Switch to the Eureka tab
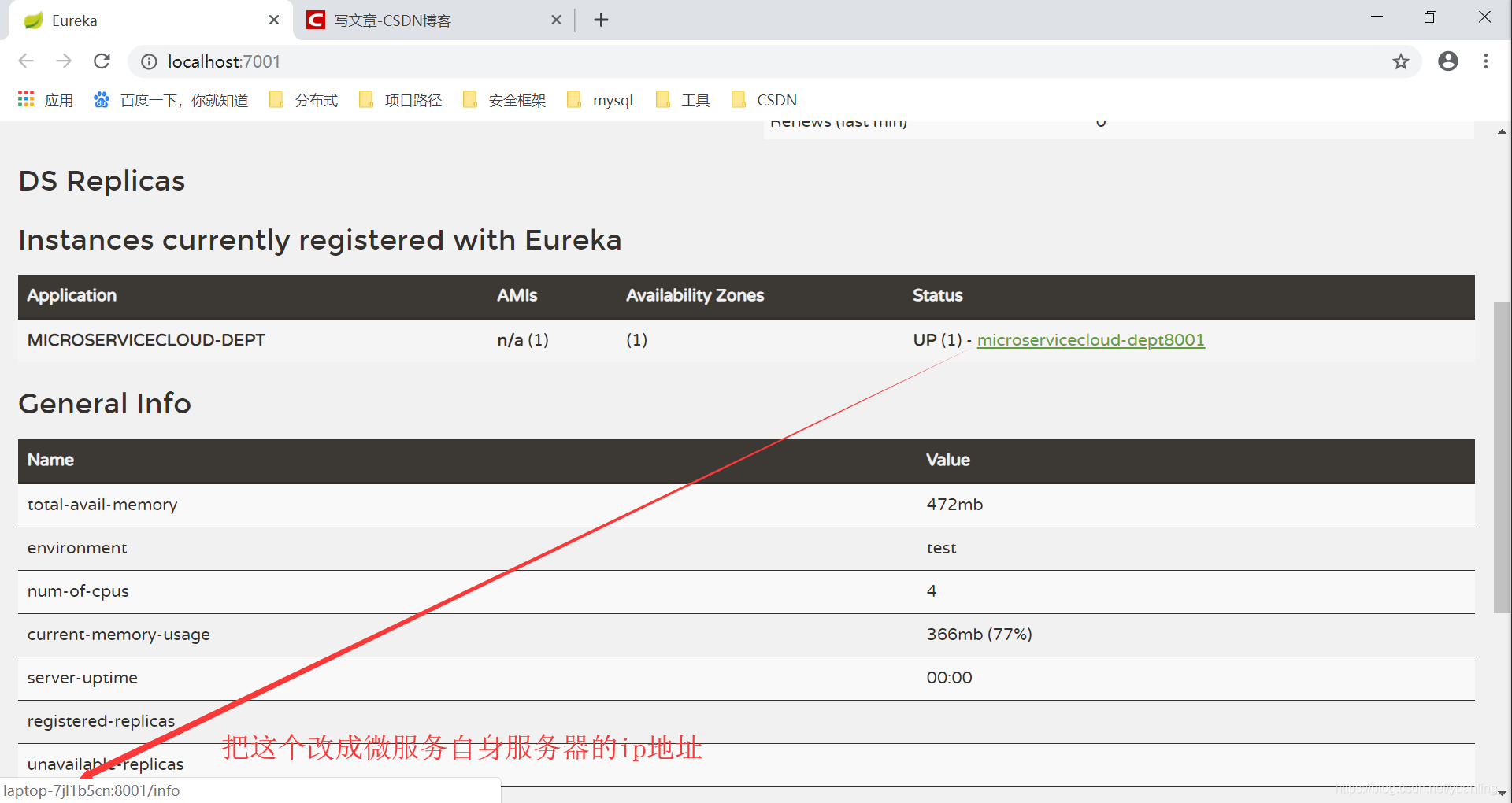Image resolution: width=1512 pixels, height=803 pixels. click(x=150, y=20)
